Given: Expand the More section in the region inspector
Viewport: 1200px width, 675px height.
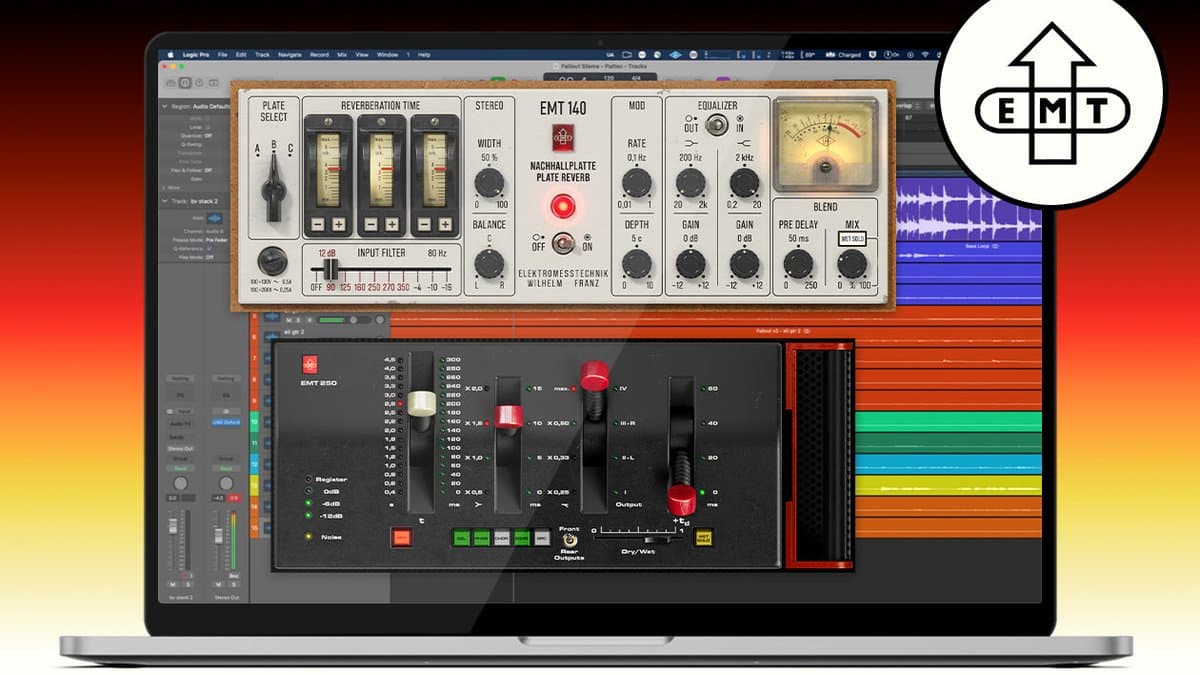Looking at the screenshot, I should tap(163, 186).
